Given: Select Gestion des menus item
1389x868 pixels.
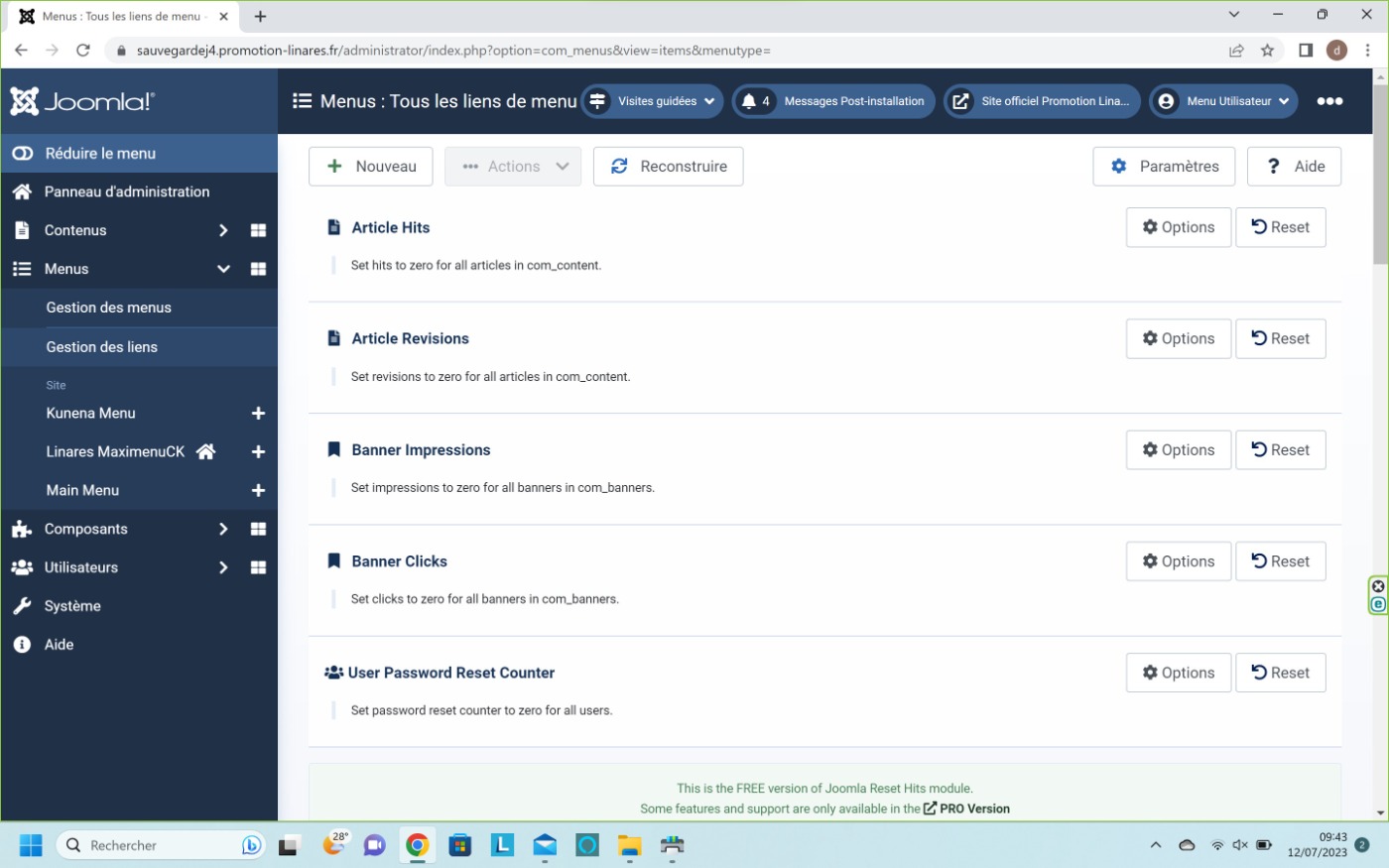Looking at the screenshot, I should coord(109,308).
